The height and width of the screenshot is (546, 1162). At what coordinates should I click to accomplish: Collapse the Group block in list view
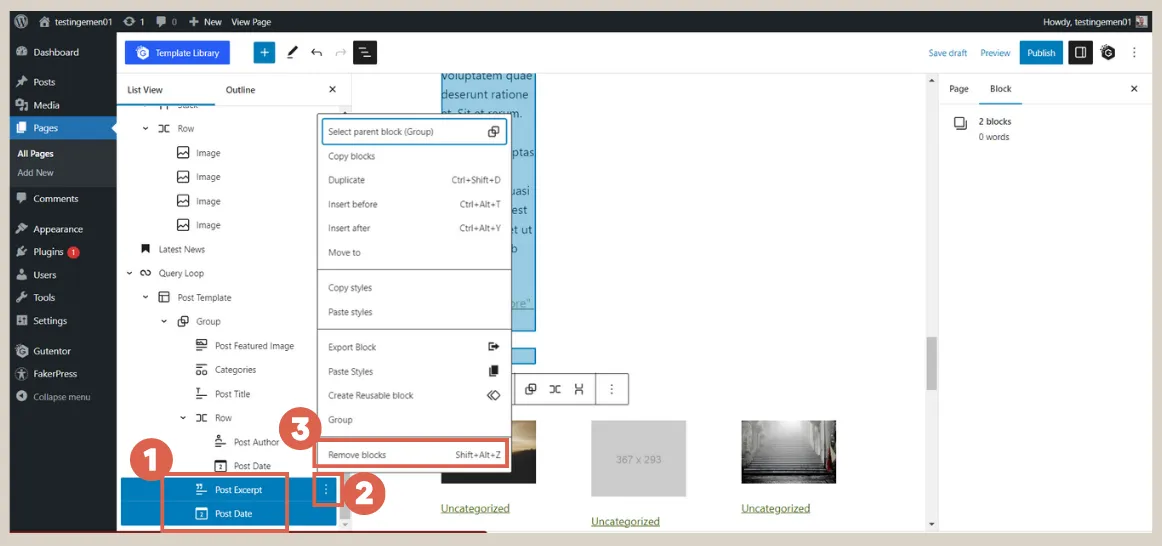pos(165,322)
